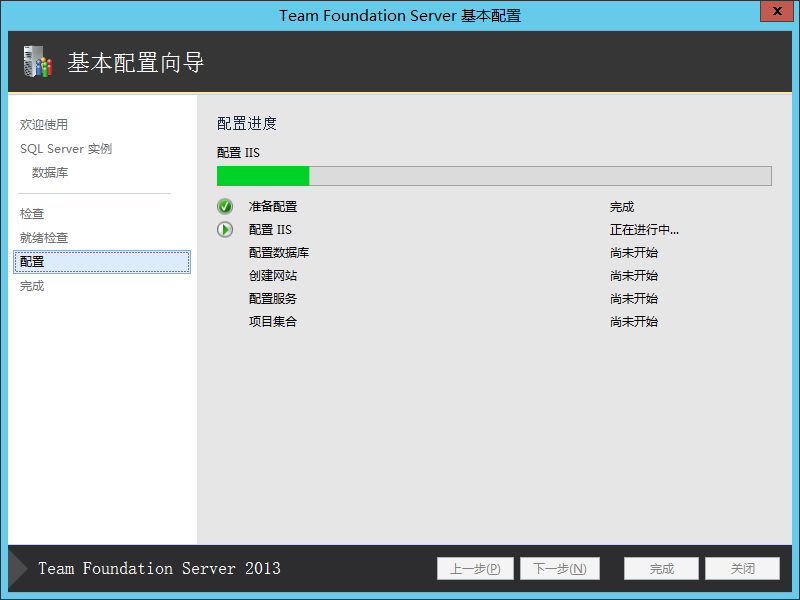Click the 完成 status of 准备配置
Viewport: 800px width, 600px height.
point(622,207)
